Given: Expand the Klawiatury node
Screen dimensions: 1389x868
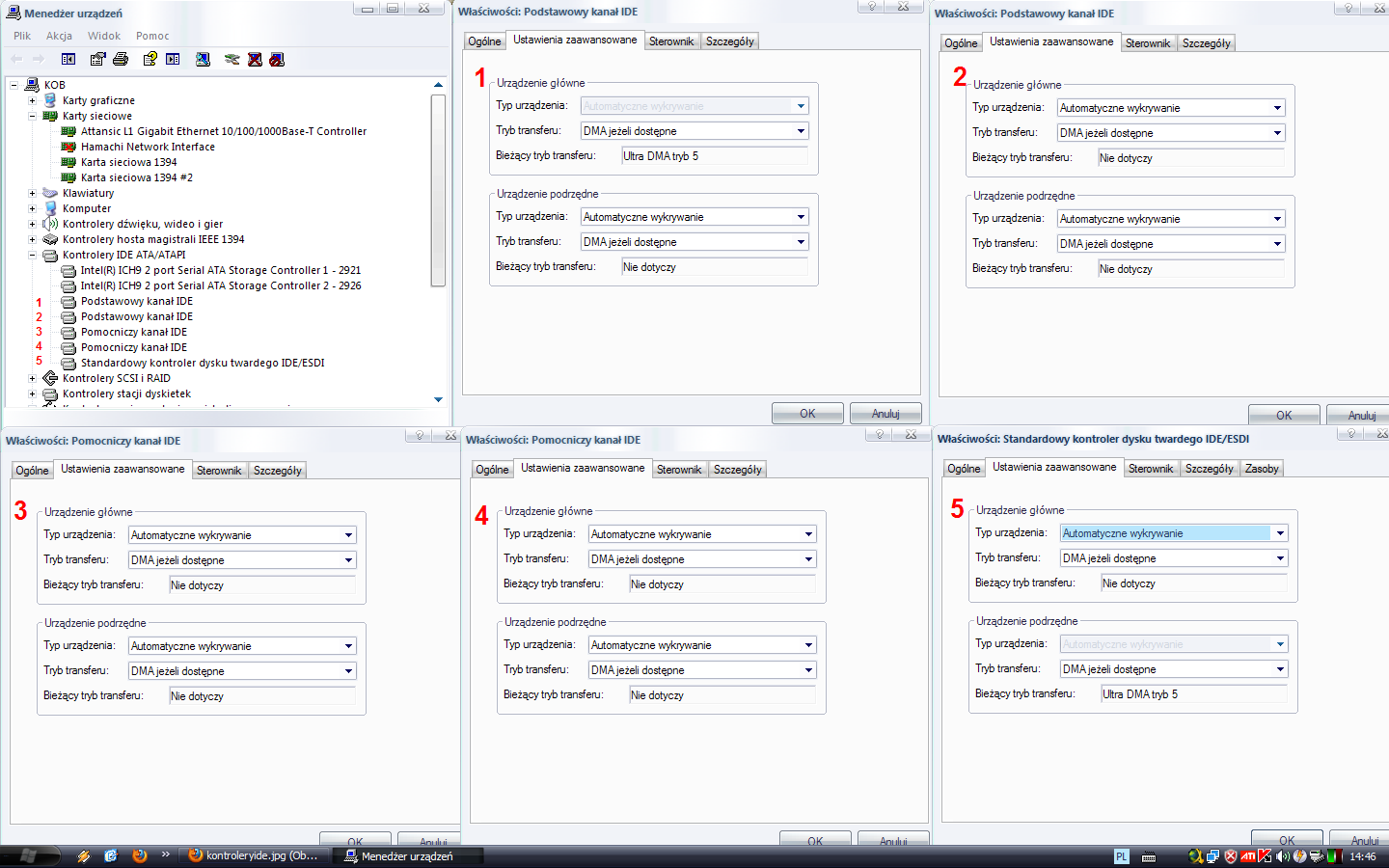Looking at the screenshot, I should coord(32,193).
